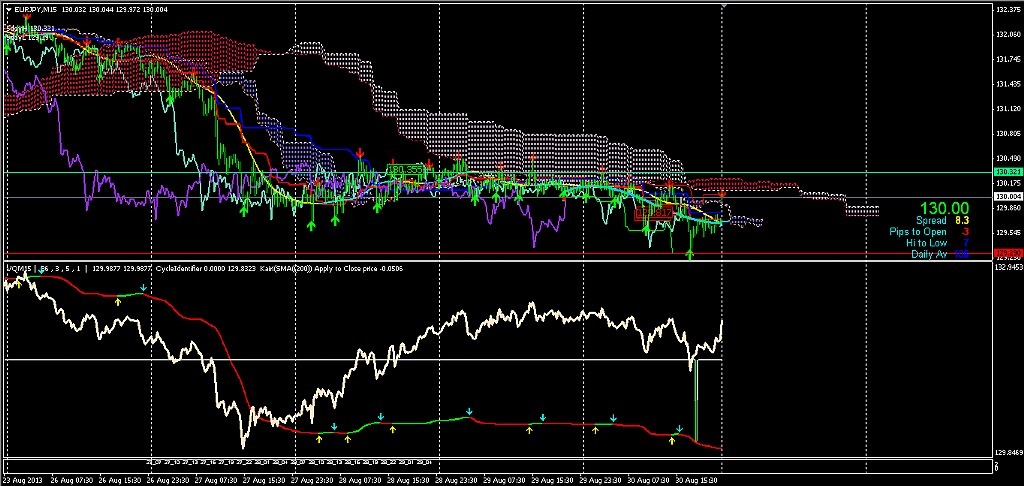Click the 23 Aug 2013 date label
Image resolution: width=1024 pixels, height=486 pixels.
coord(21,479)
